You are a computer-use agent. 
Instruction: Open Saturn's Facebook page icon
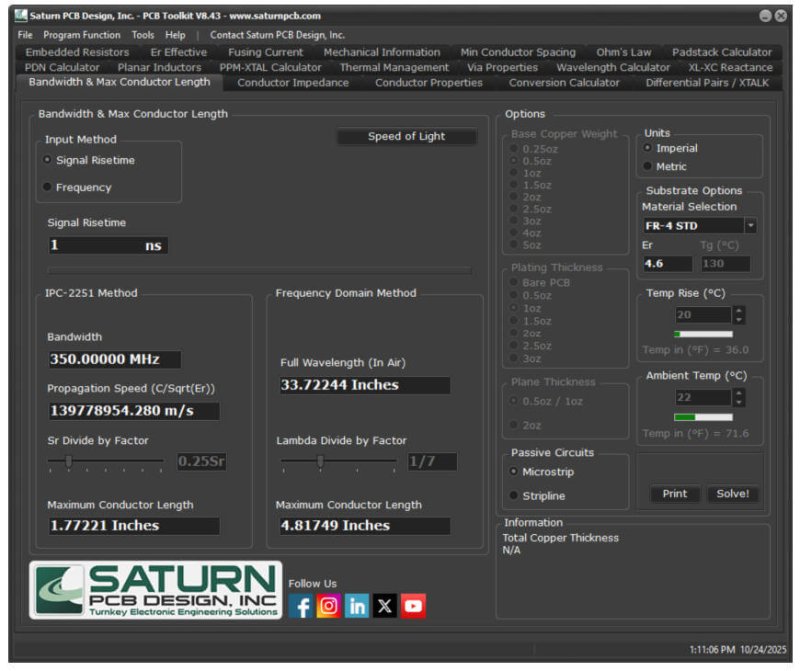click(x=301, y=606)
